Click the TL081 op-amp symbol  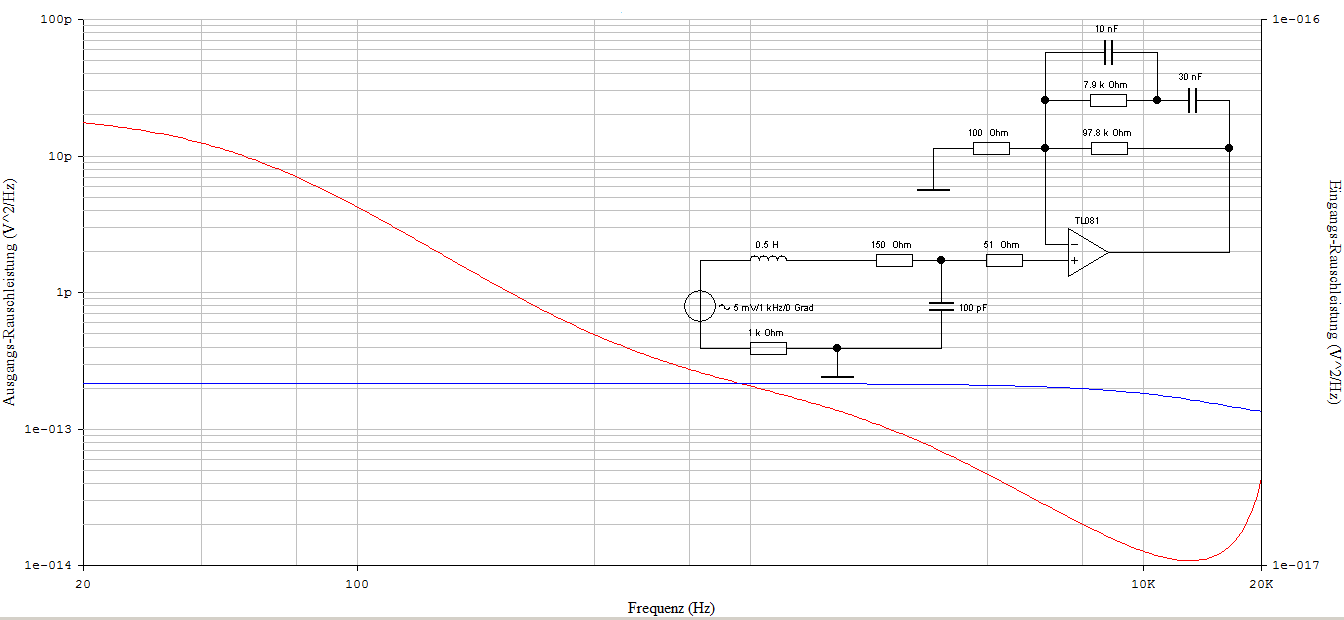[x=1087, y=252]
